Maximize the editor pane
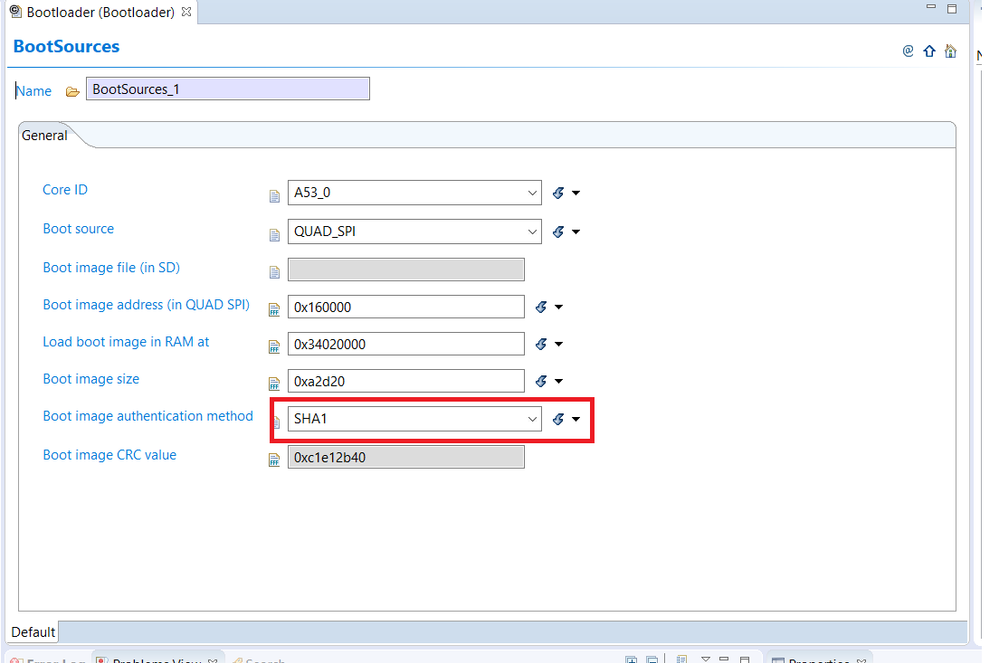This screenshot has height=663, width=999. tap(952, 8)
